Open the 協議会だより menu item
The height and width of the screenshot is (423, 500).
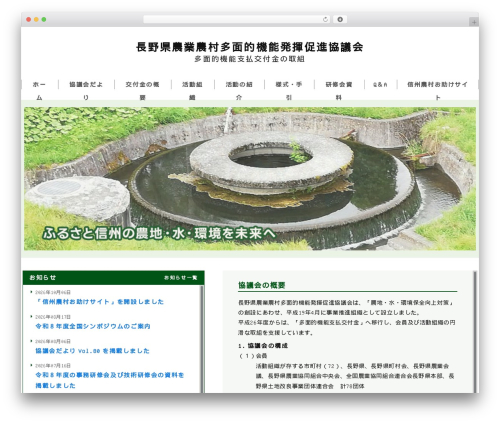(86, 91)
